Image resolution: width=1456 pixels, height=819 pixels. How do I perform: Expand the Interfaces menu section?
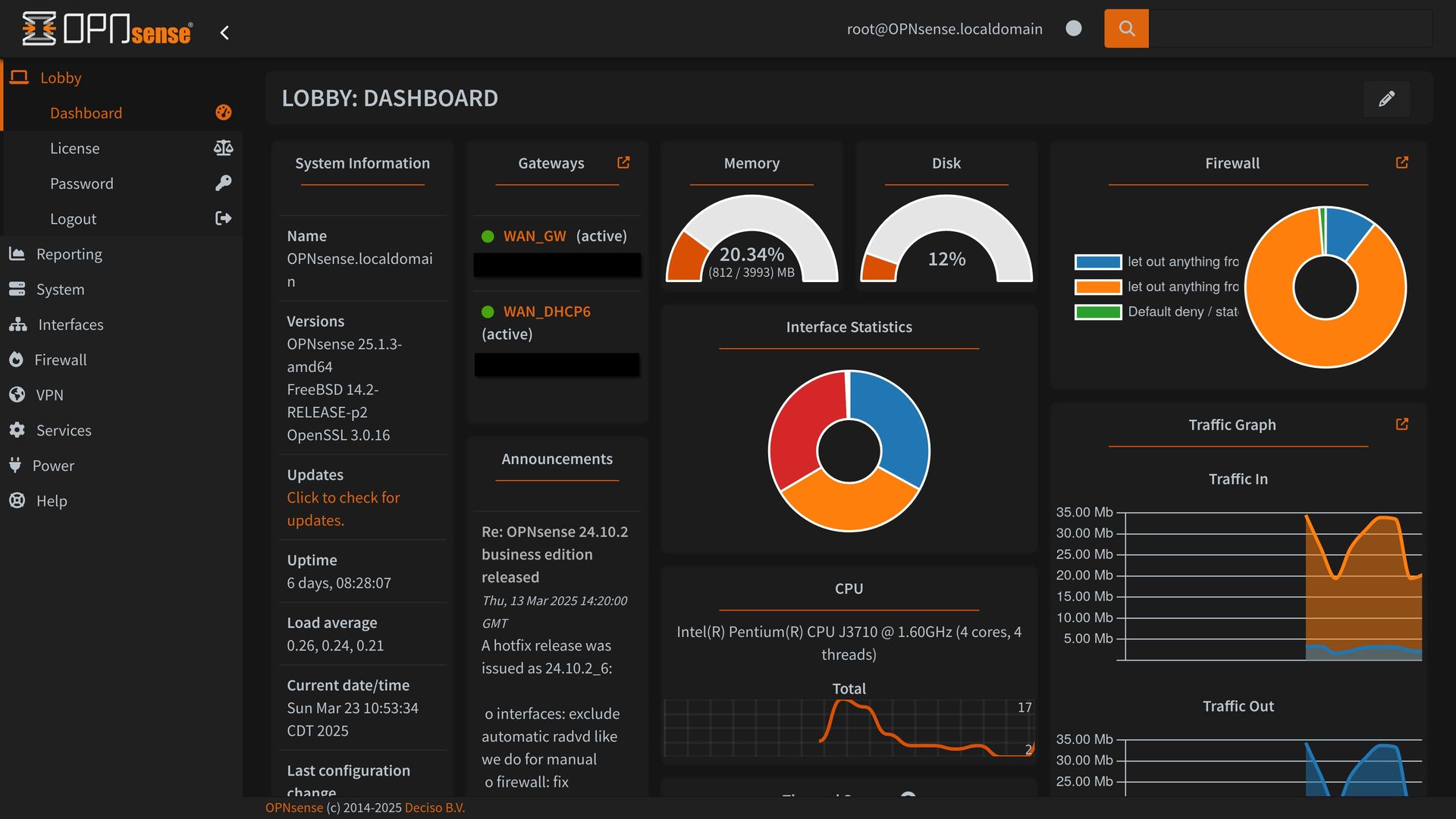click(x=71, y=325)
